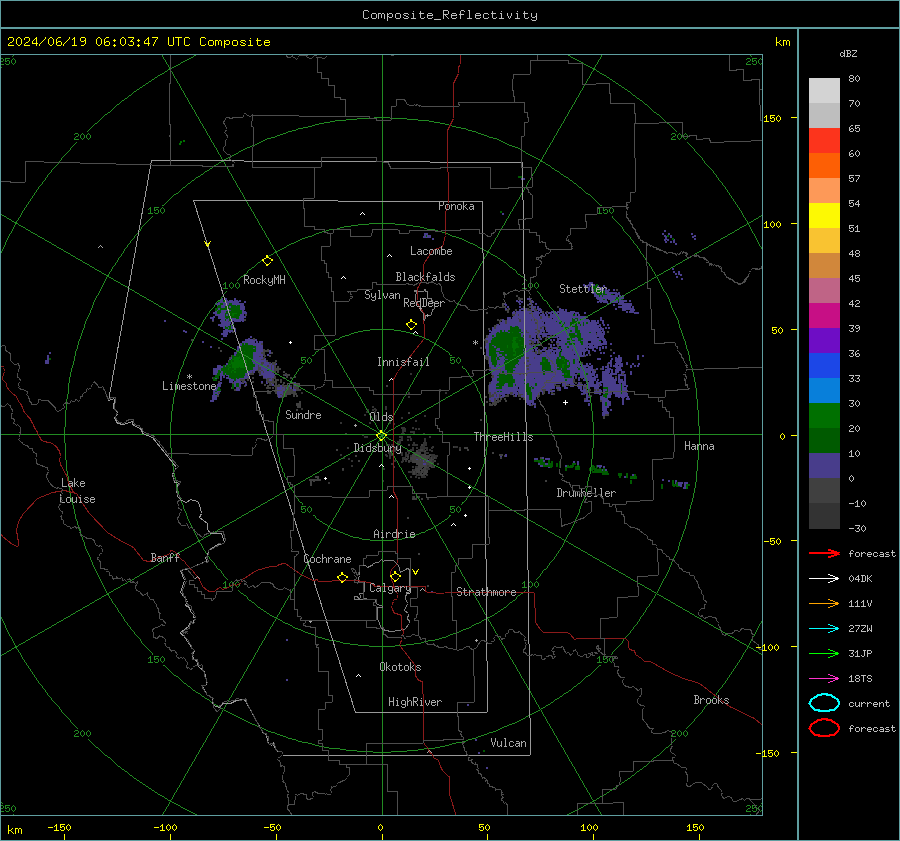Click the green 31JP arrow in legend

coord(824,653)
